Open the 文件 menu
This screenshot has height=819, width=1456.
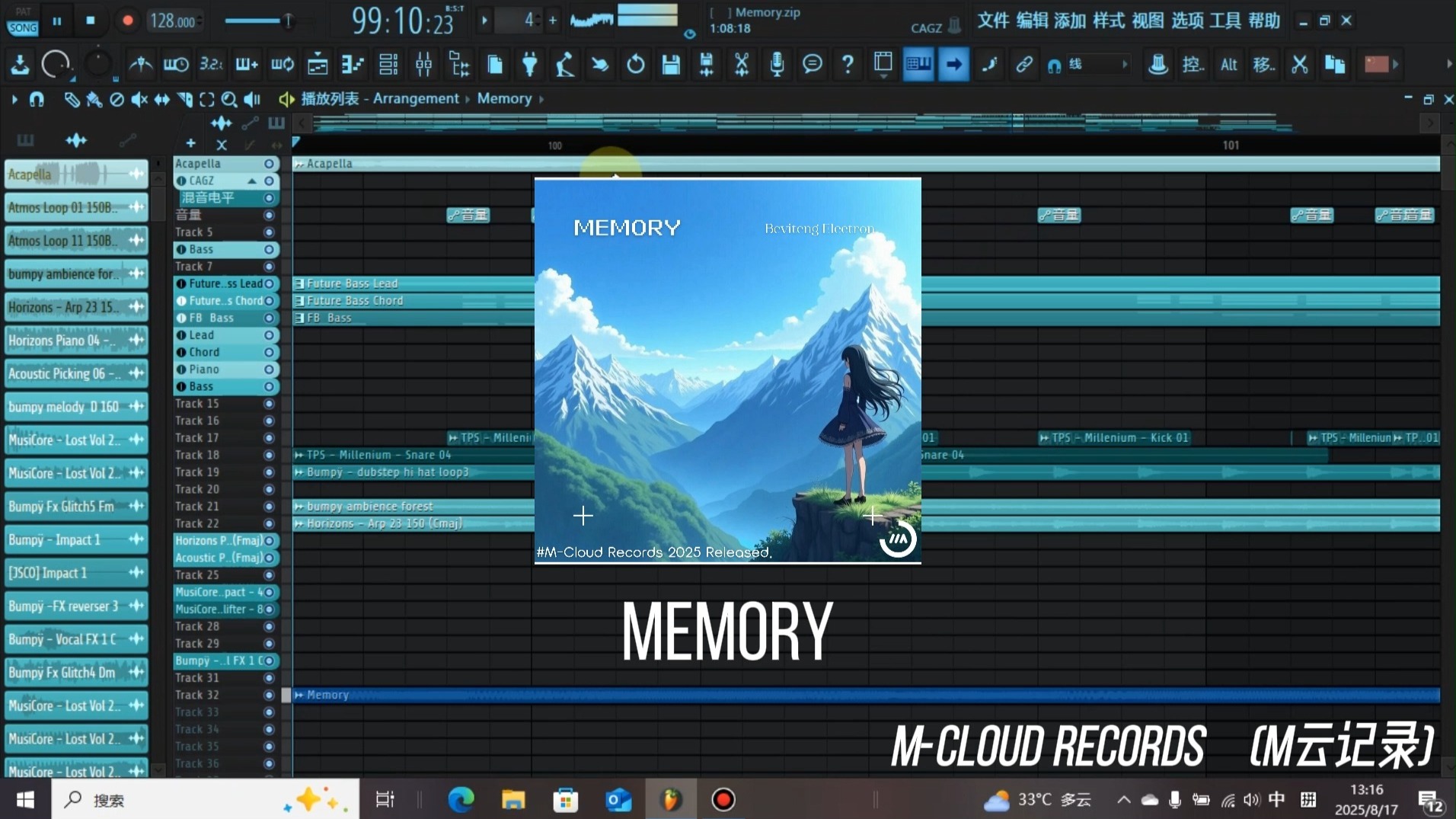[x=993, y=21]
